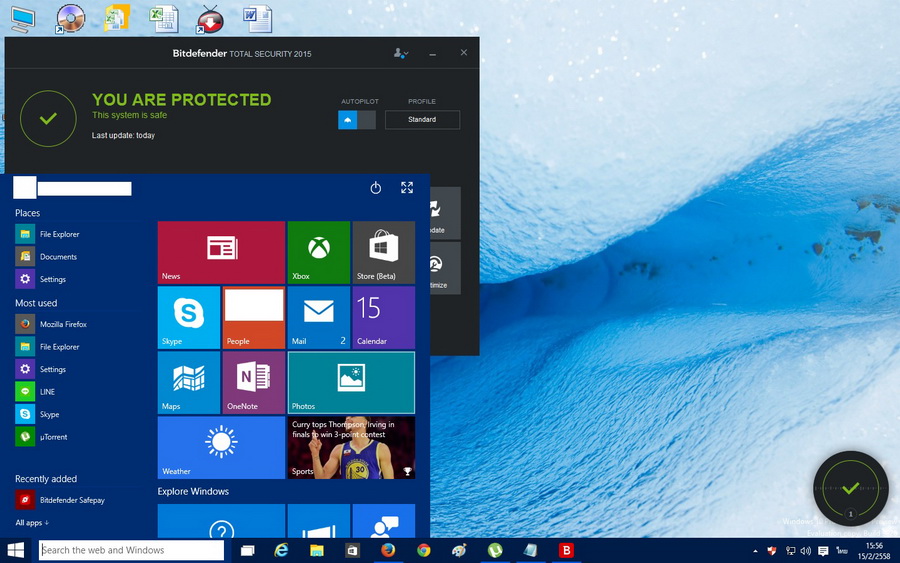Open the People tile
Image resolution: width=900 pixels, height=563 pixels.
pos(254,317)
